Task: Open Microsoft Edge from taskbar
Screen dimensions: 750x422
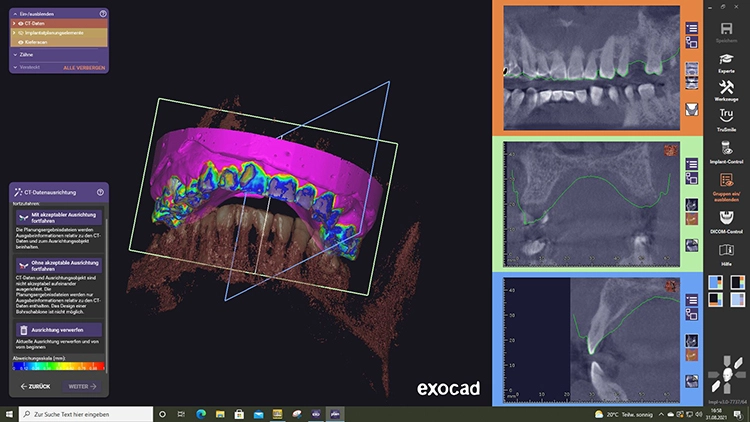Action: [201, 414]
